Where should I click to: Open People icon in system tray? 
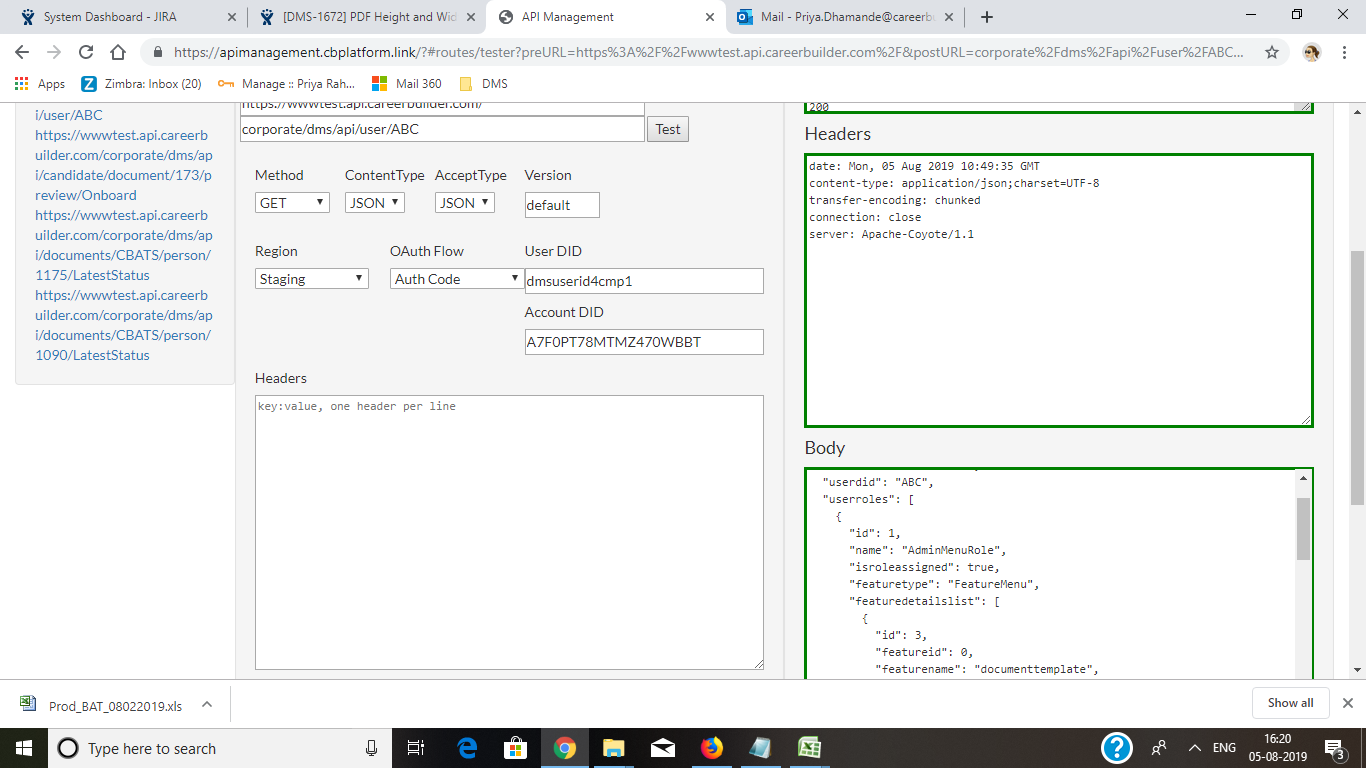pyautogui.click(x=1160, y=748)
